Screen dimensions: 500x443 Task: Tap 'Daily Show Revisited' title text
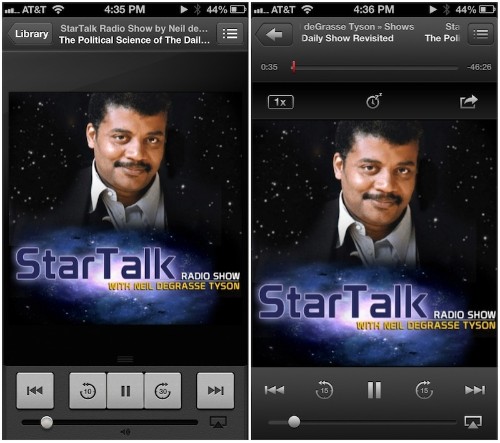click(x=347, y=38)
